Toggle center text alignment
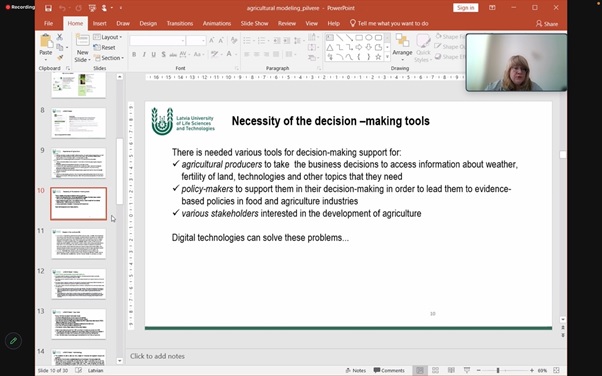This screenshot has width=602, height=376. pyautogui.click(x=256, y=55)
